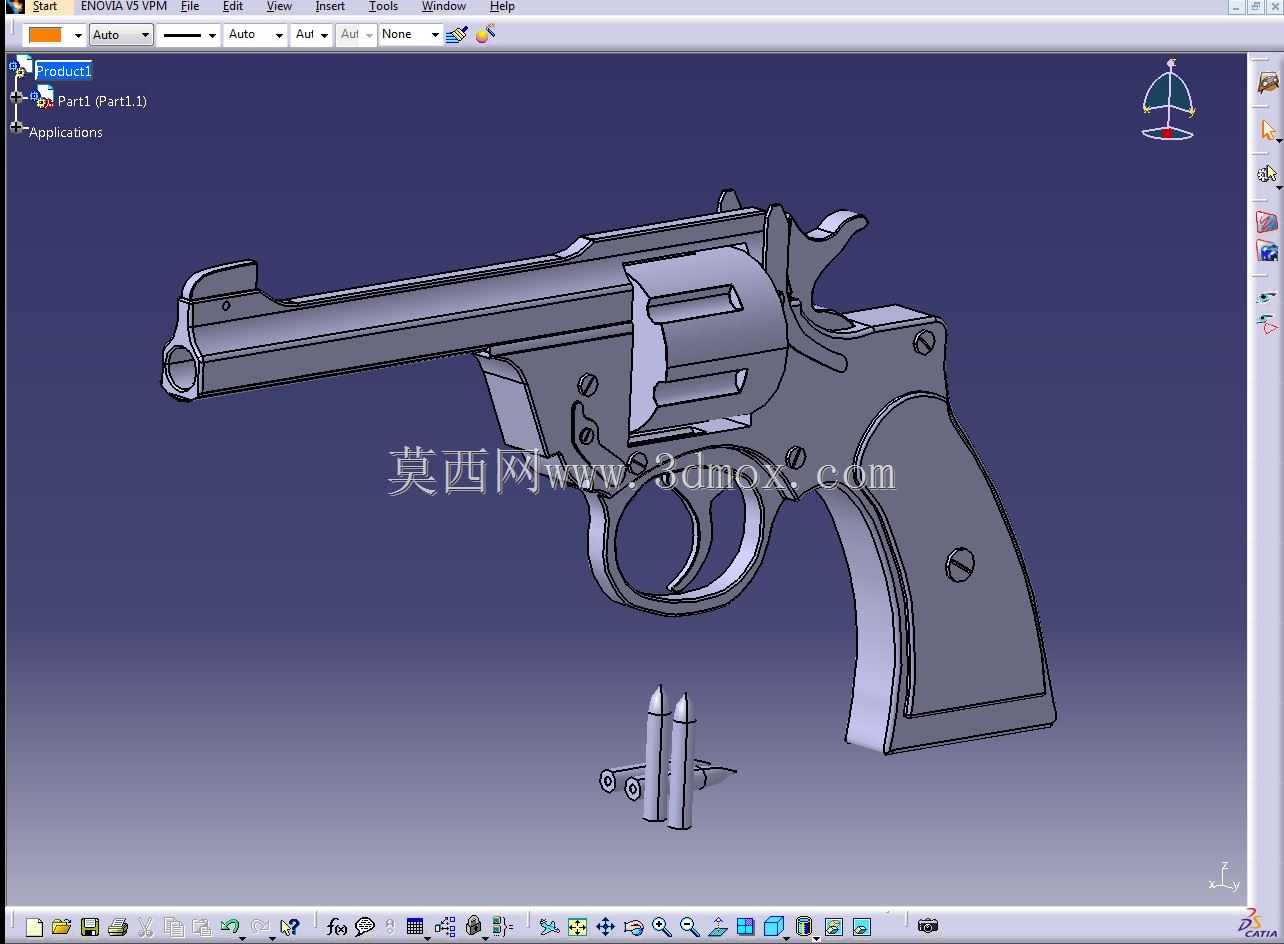Image resolution: width=1284 pixels, height=944 pixels.
Task: Click the Copy icon
Action: point(173,927)
